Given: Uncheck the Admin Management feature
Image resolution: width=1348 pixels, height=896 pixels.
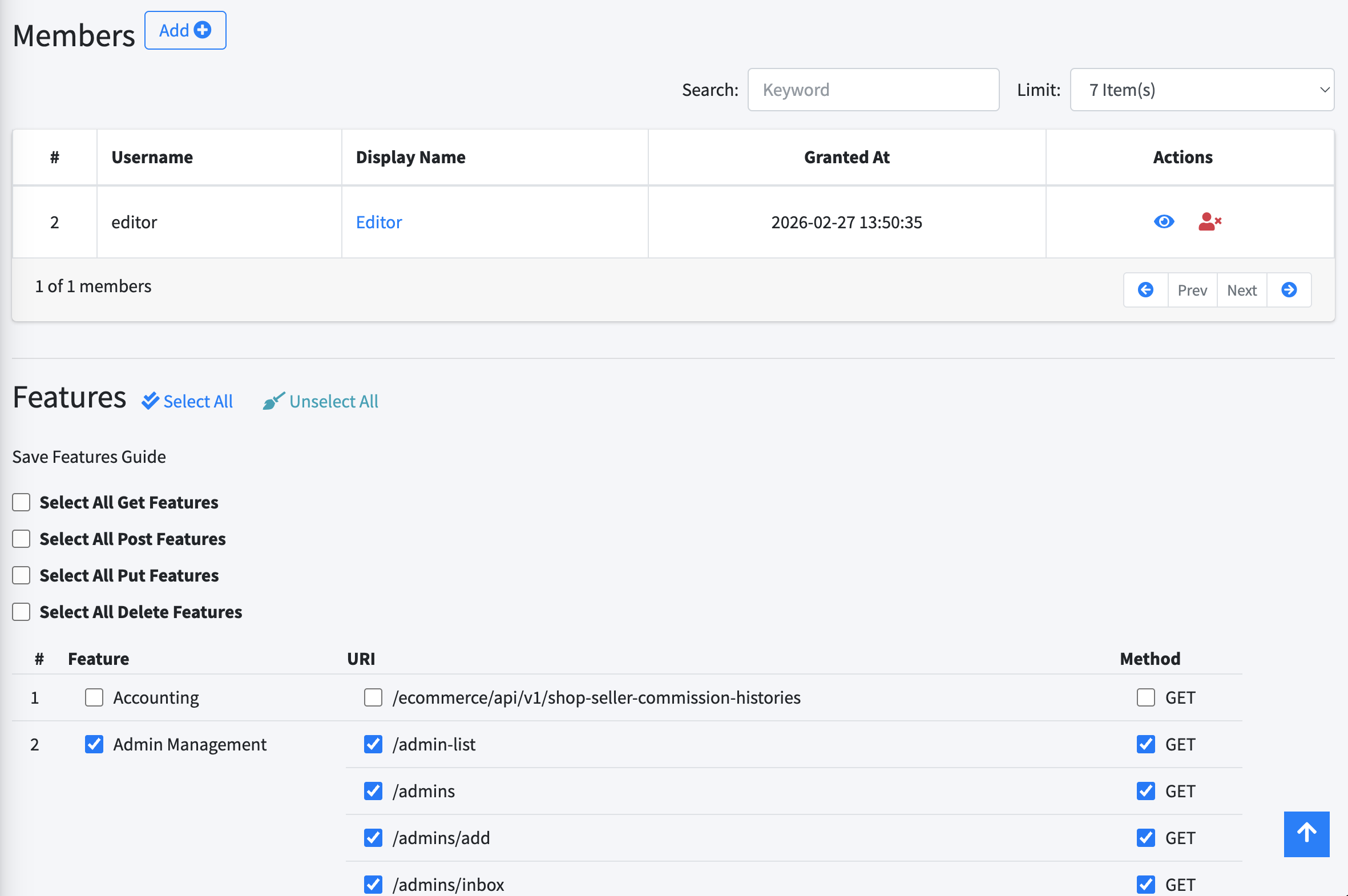Looking at the screenshot, I should pos(94,744).
